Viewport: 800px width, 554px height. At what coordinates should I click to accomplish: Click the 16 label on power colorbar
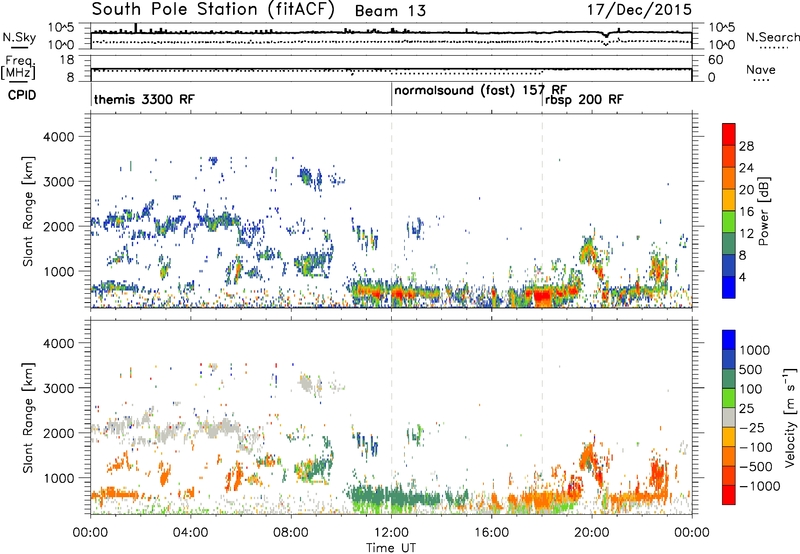[x=746, y=212]
